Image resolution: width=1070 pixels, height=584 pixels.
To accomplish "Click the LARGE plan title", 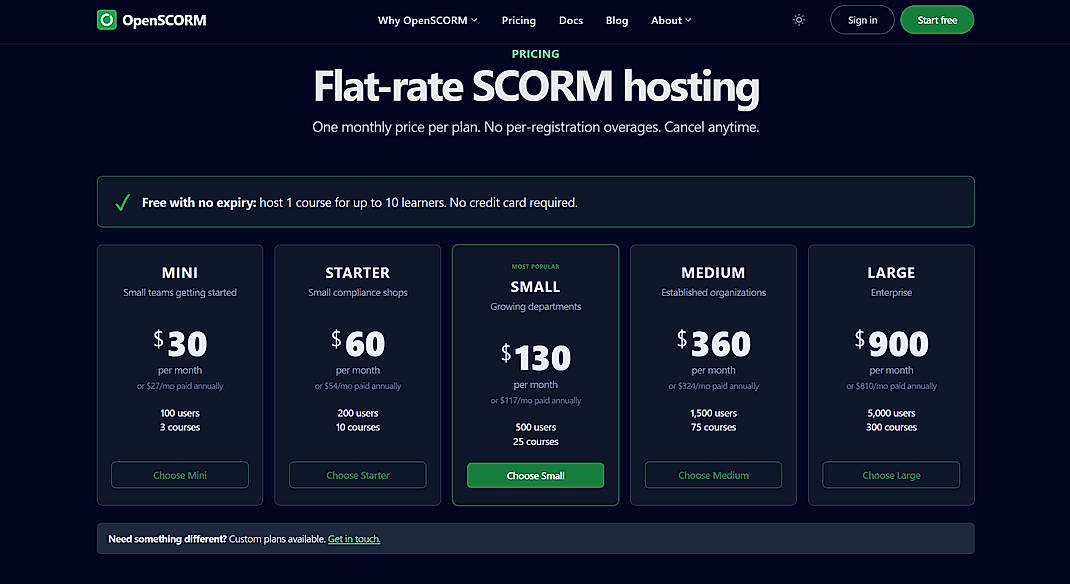I will (x=891, y=273).
